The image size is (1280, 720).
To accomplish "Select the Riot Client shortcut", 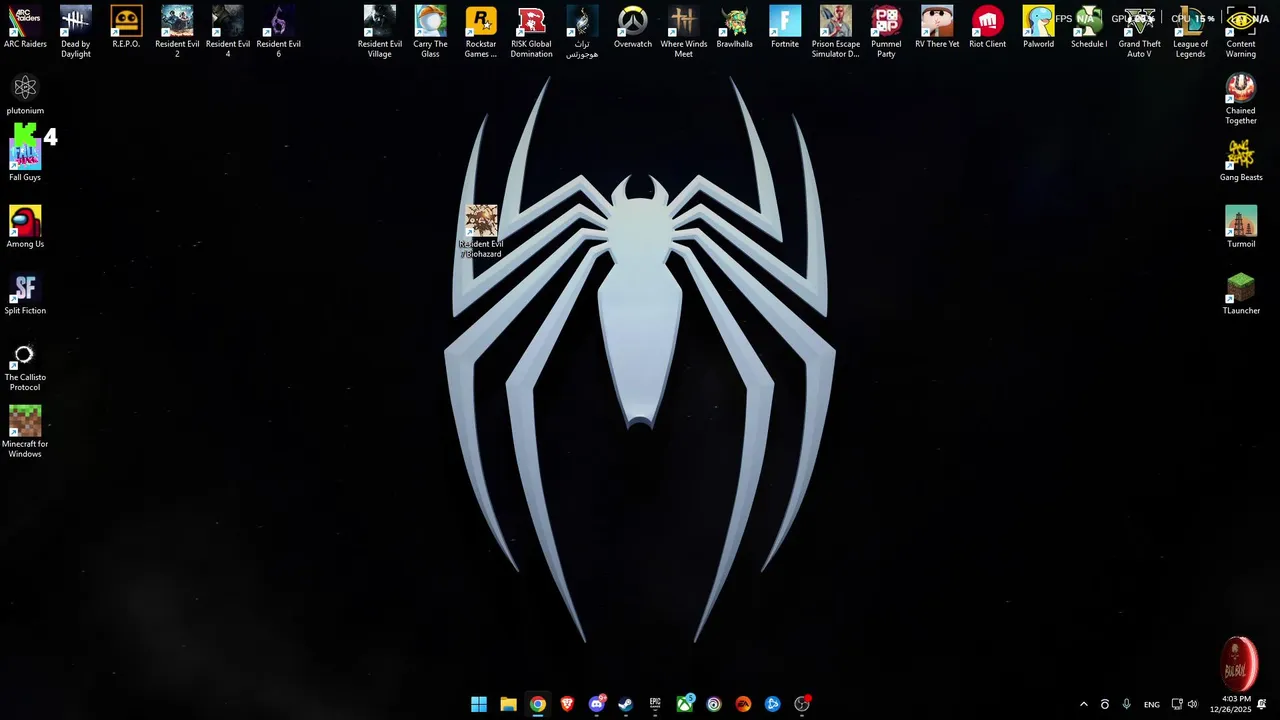I will pyautogui.click(x=988, y=27).
